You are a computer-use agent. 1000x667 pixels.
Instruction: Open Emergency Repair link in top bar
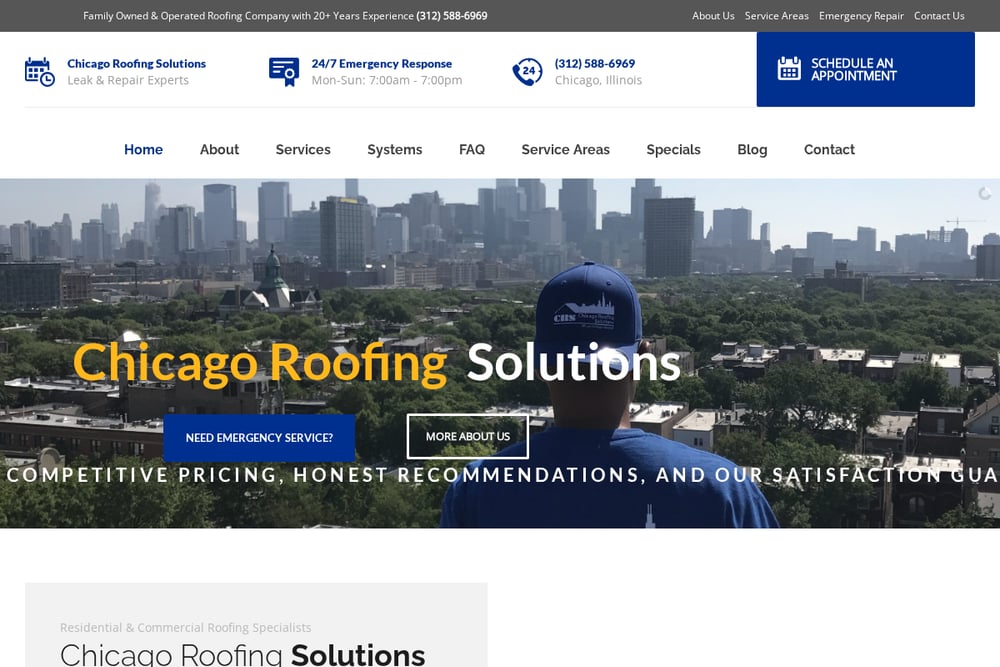(x=861, y=16)
